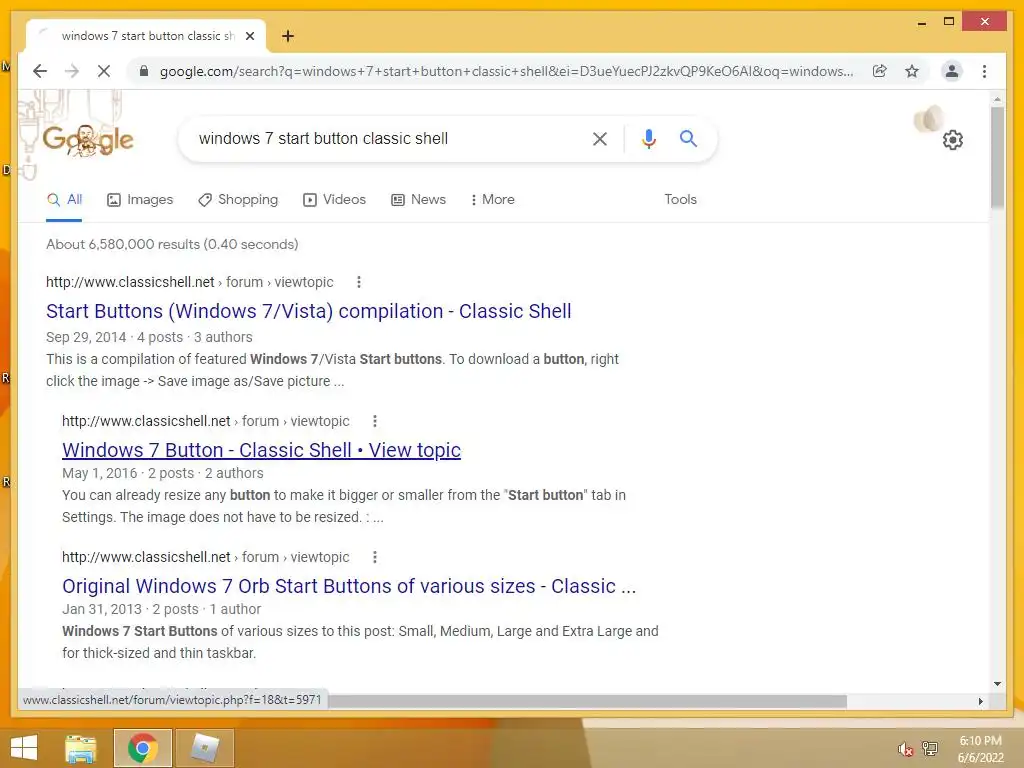Image resolution: width=1024 pixels, height=768 pixels.
Task: Clear the Google search box
Action: tap(600, 138)
